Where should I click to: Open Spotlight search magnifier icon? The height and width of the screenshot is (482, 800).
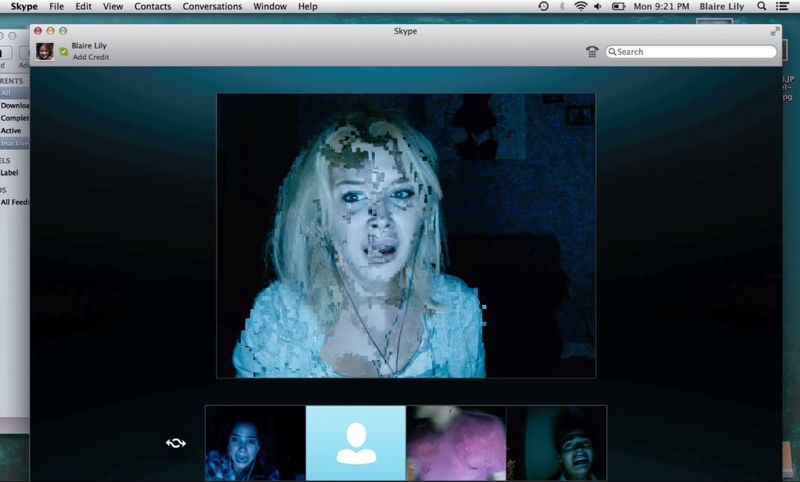[x=761, y=7]
